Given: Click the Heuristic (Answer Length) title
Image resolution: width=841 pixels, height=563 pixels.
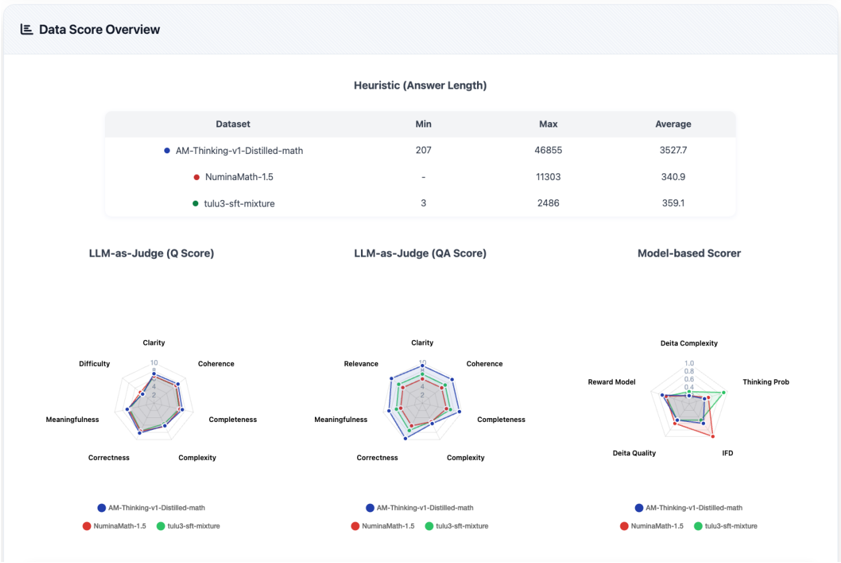Looking at the screenshot, I should [420, 85].
